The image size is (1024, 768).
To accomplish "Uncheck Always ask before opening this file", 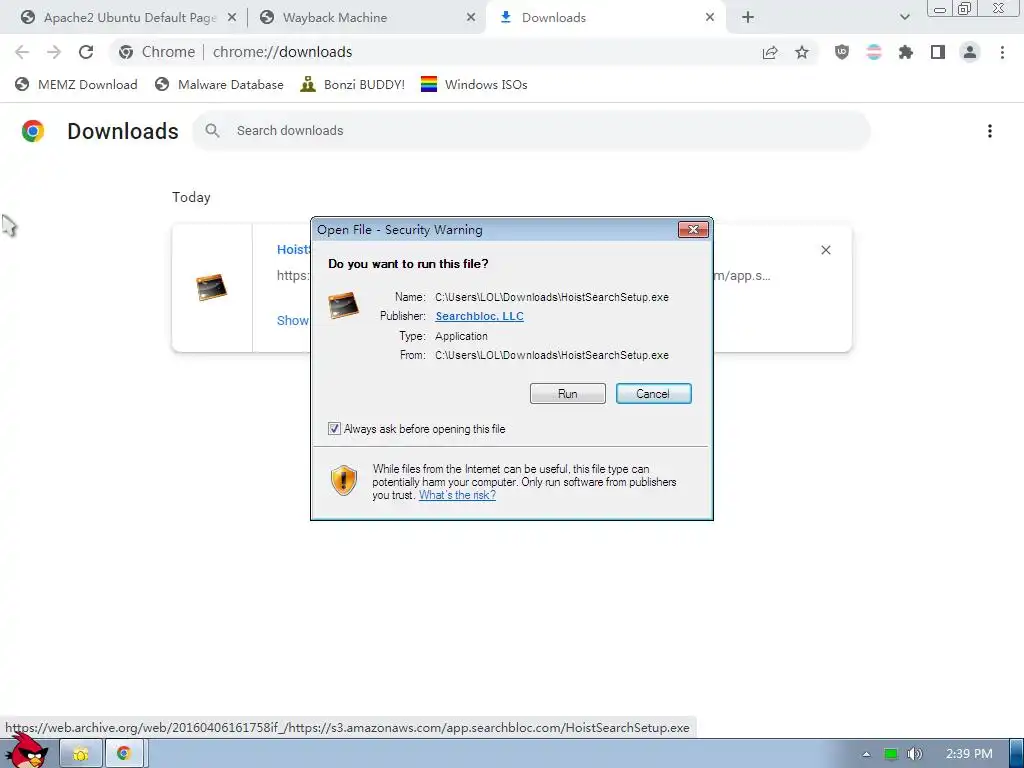I will point(334,429).
